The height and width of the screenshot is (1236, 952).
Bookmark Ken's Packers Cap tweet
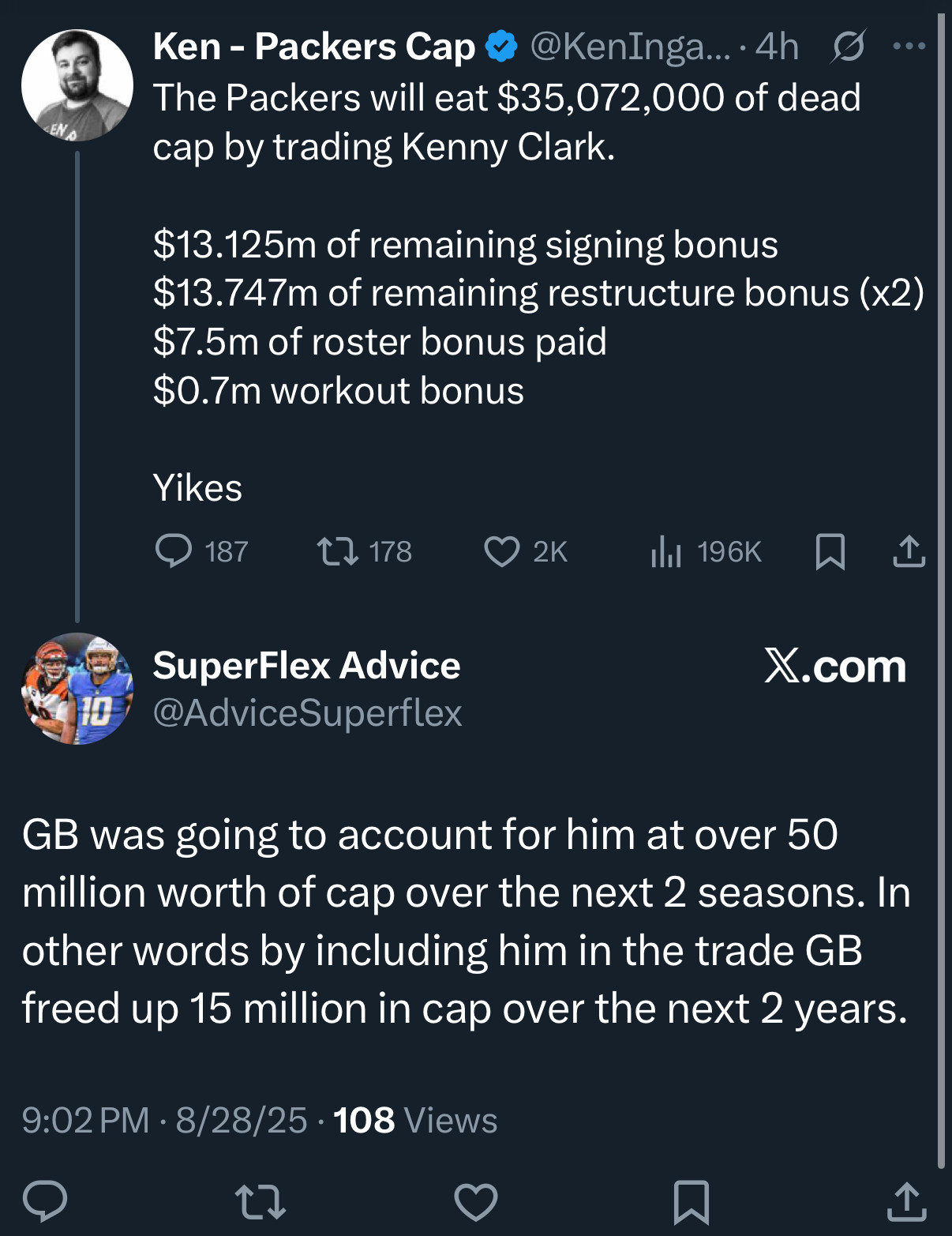(x=830, y=551)
